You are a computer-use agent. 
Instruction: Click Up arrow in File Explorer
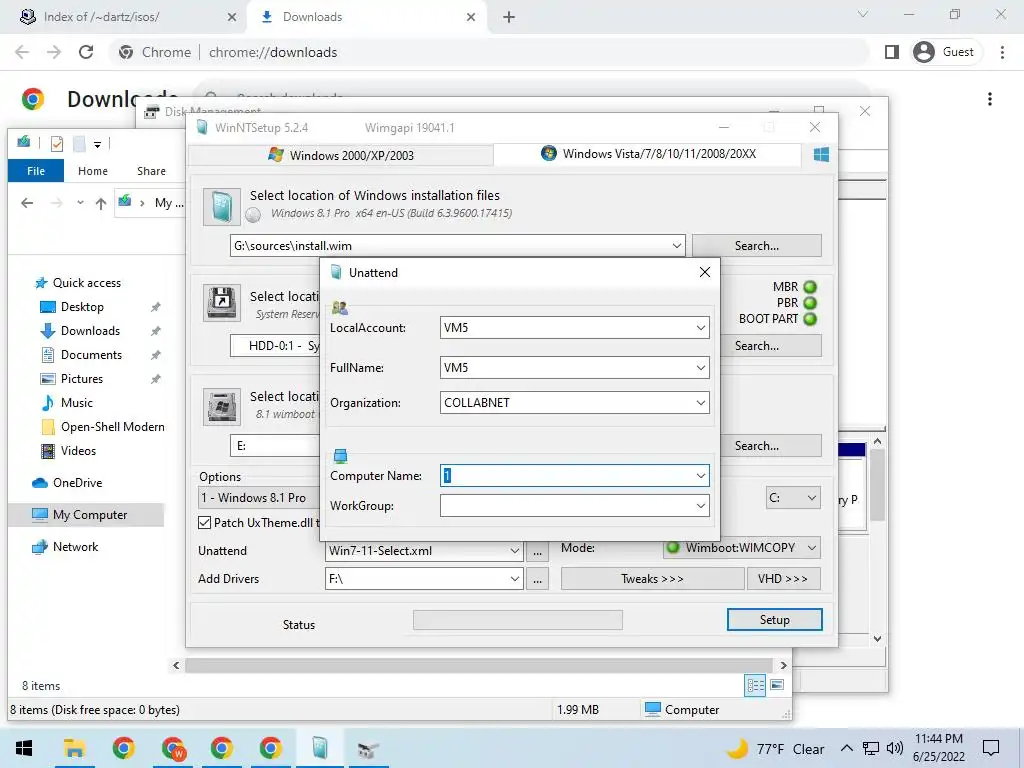[101, 204]
